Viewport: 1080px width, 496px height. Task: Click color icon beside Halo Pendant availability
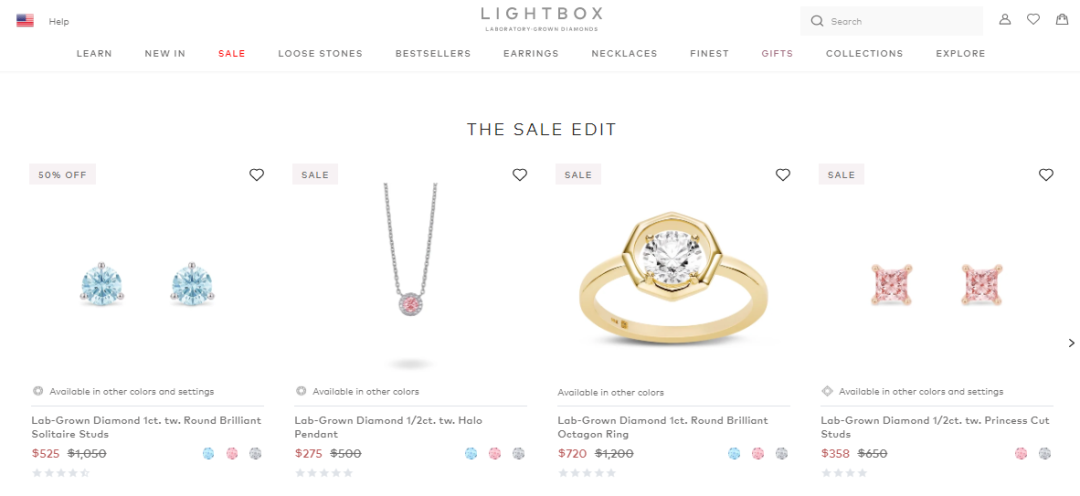click(301, 391)
